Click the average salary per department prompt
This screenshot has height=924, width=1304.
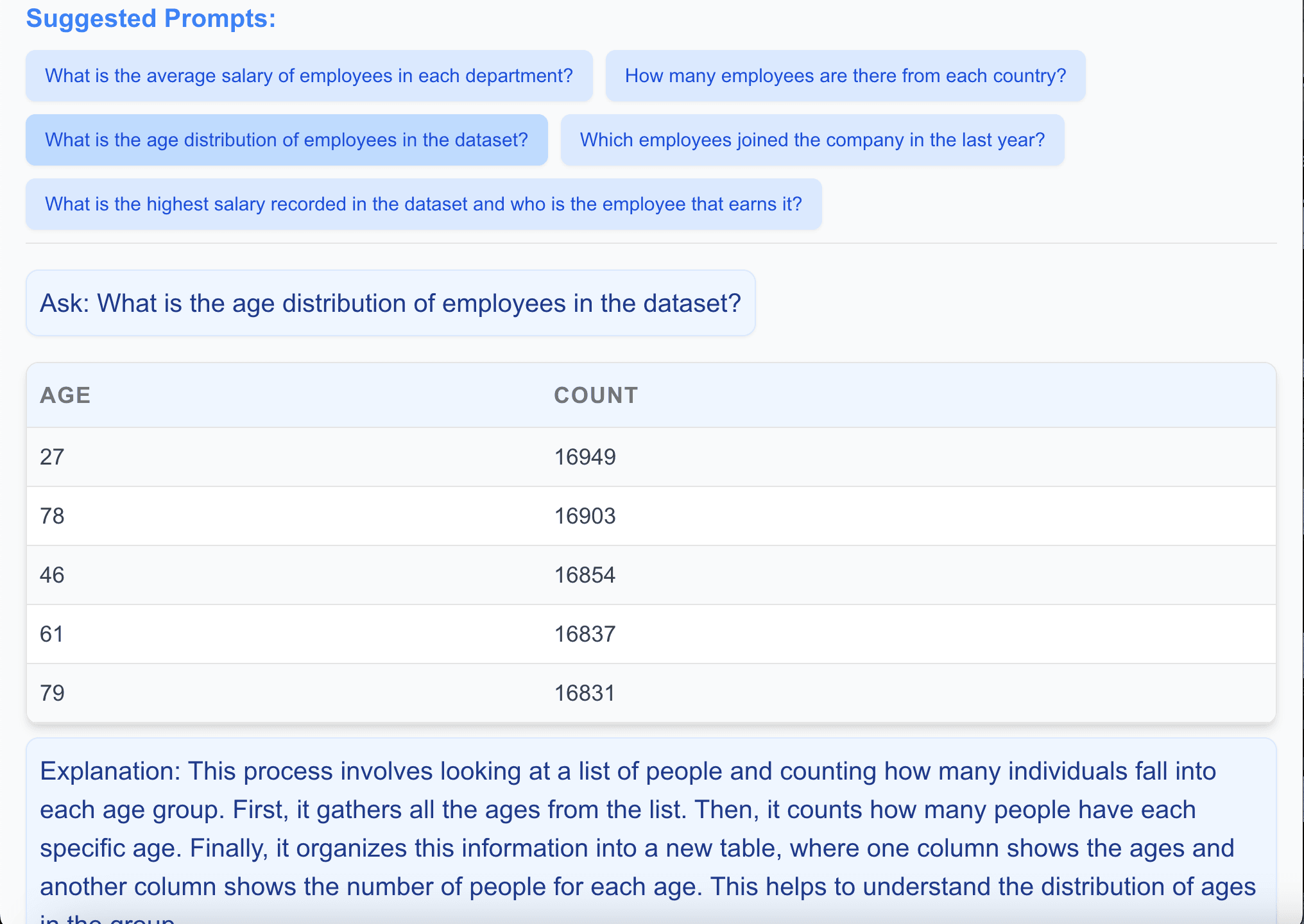309,76
